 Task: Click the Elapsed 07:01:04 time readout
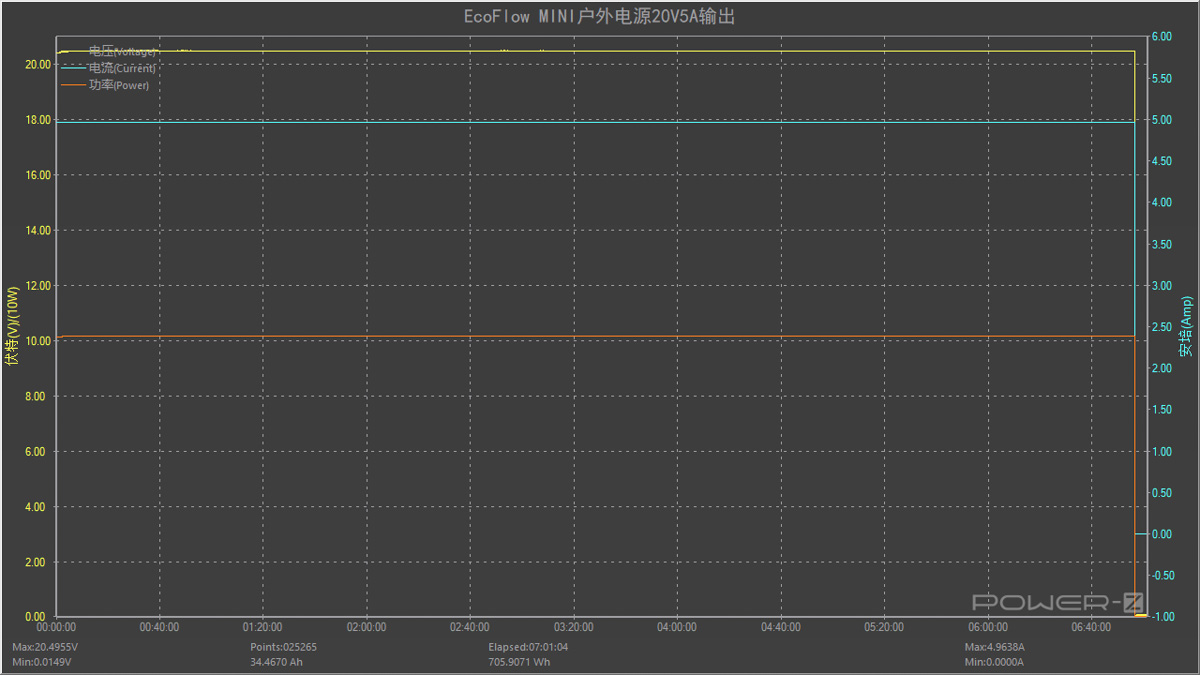click(528, 647)
